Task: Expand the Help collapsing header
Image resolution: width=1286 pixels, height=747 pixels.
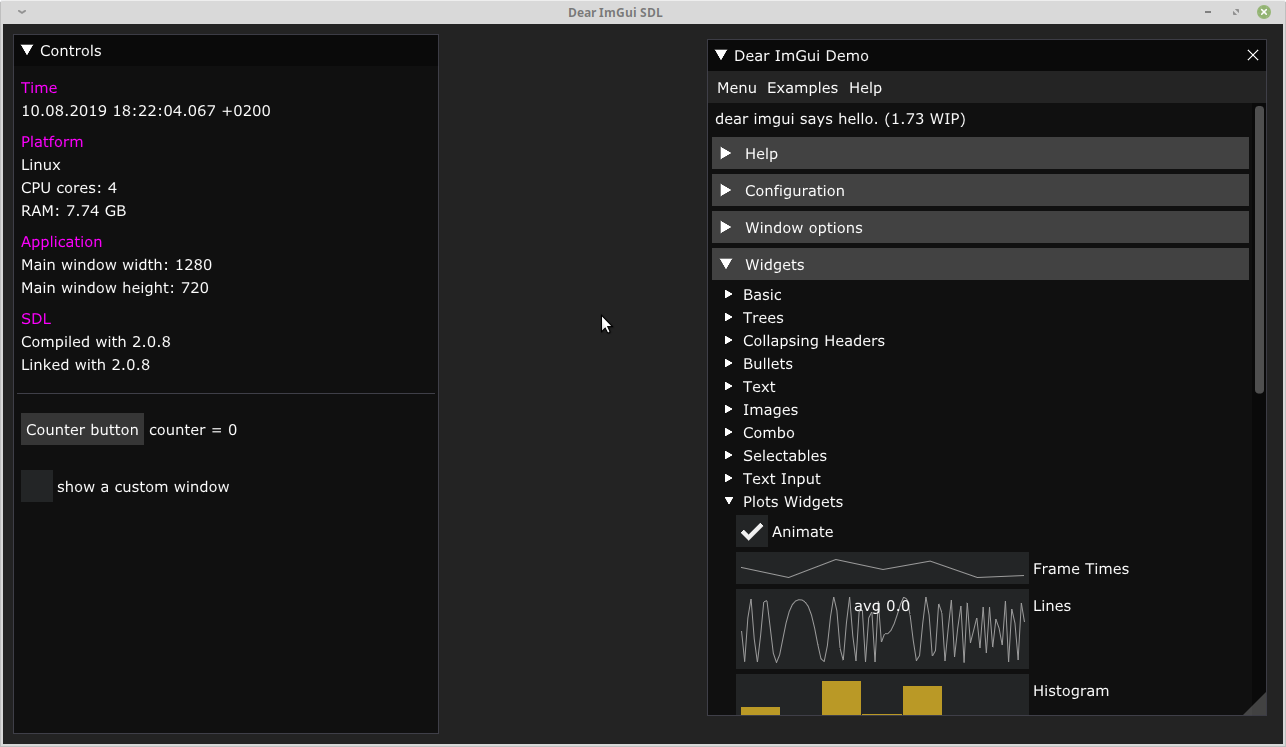Action: tap(980, 153)
